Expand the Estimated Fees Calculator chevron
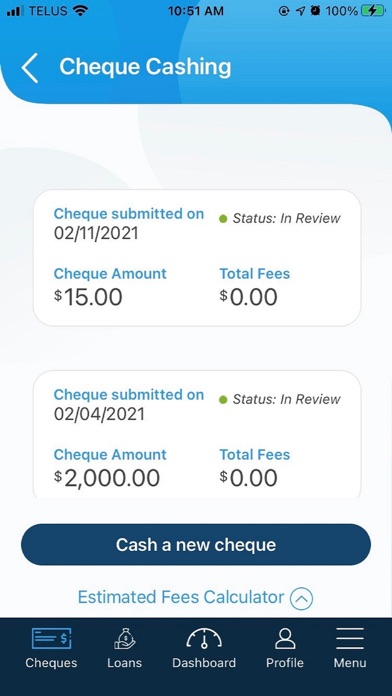This screenshot has height=696, width=392. pos(301,598)
